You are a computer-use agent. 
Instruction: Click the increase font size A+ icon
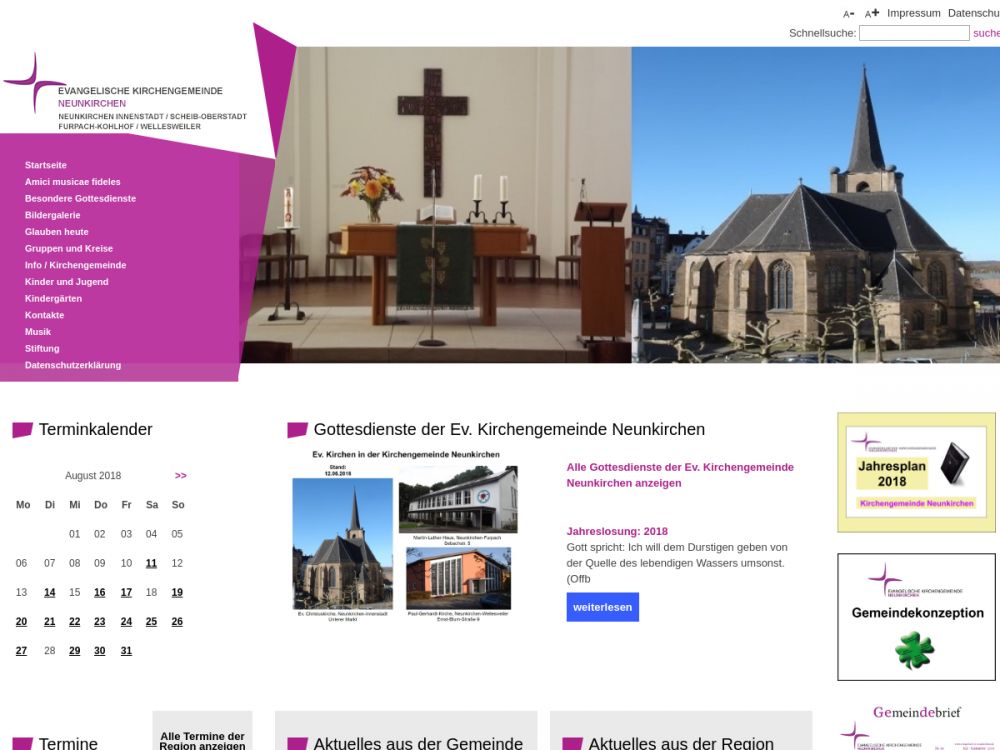(x=872, y=13)
